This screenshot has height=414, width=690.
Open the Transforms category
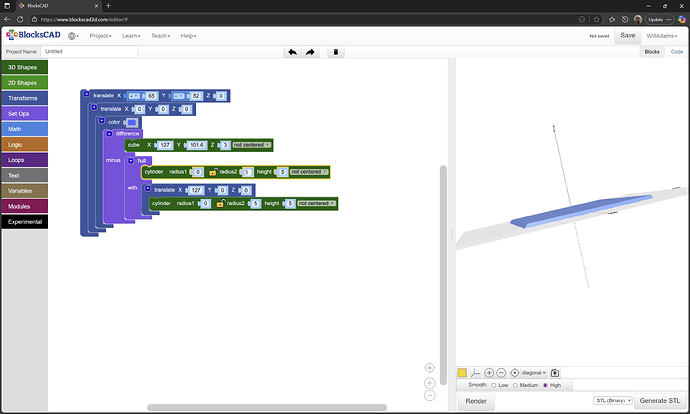pos(25,98)
